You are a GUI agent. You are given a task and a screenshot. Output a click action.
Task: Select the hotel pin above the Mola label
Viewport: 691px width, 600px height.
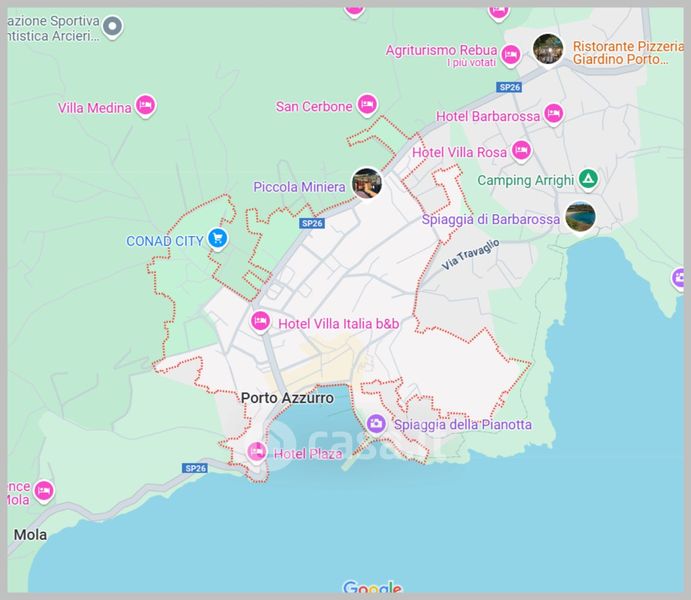[x=43, y=491]
